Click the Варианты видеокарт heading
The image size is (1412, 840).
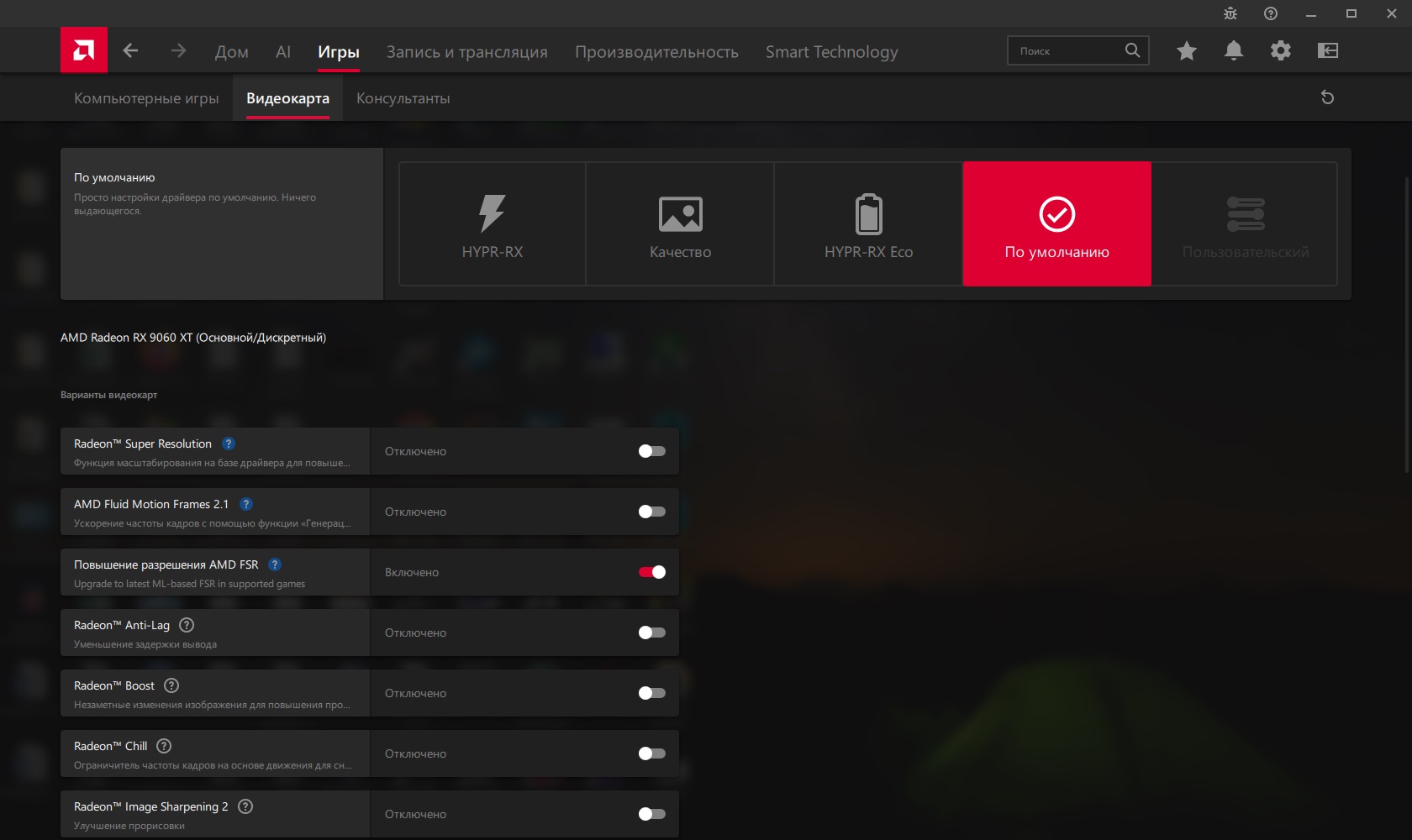point(109,395)
